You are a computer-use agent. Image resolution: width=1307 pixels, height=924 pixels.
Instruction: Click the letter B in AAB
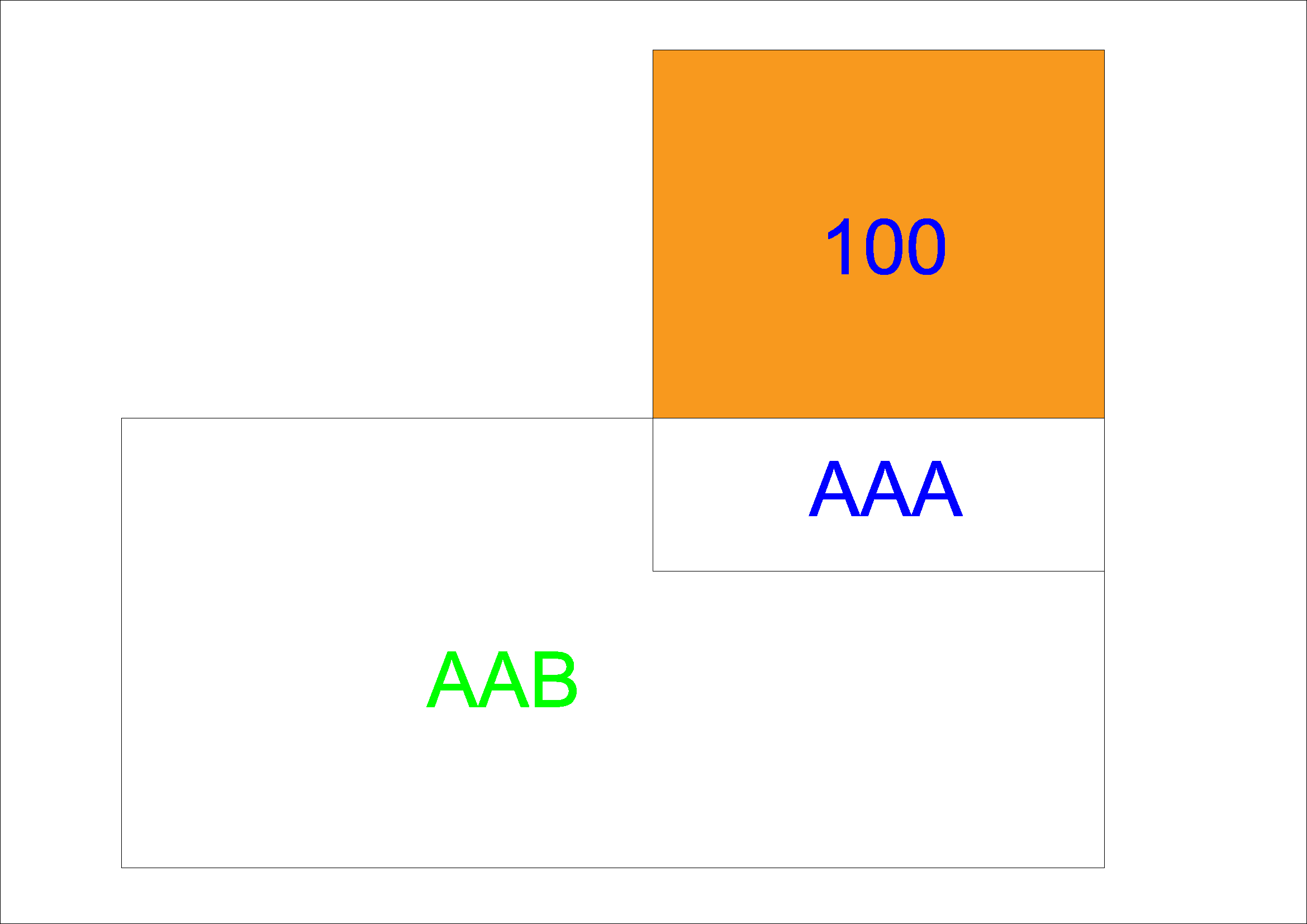coord(555,680)
